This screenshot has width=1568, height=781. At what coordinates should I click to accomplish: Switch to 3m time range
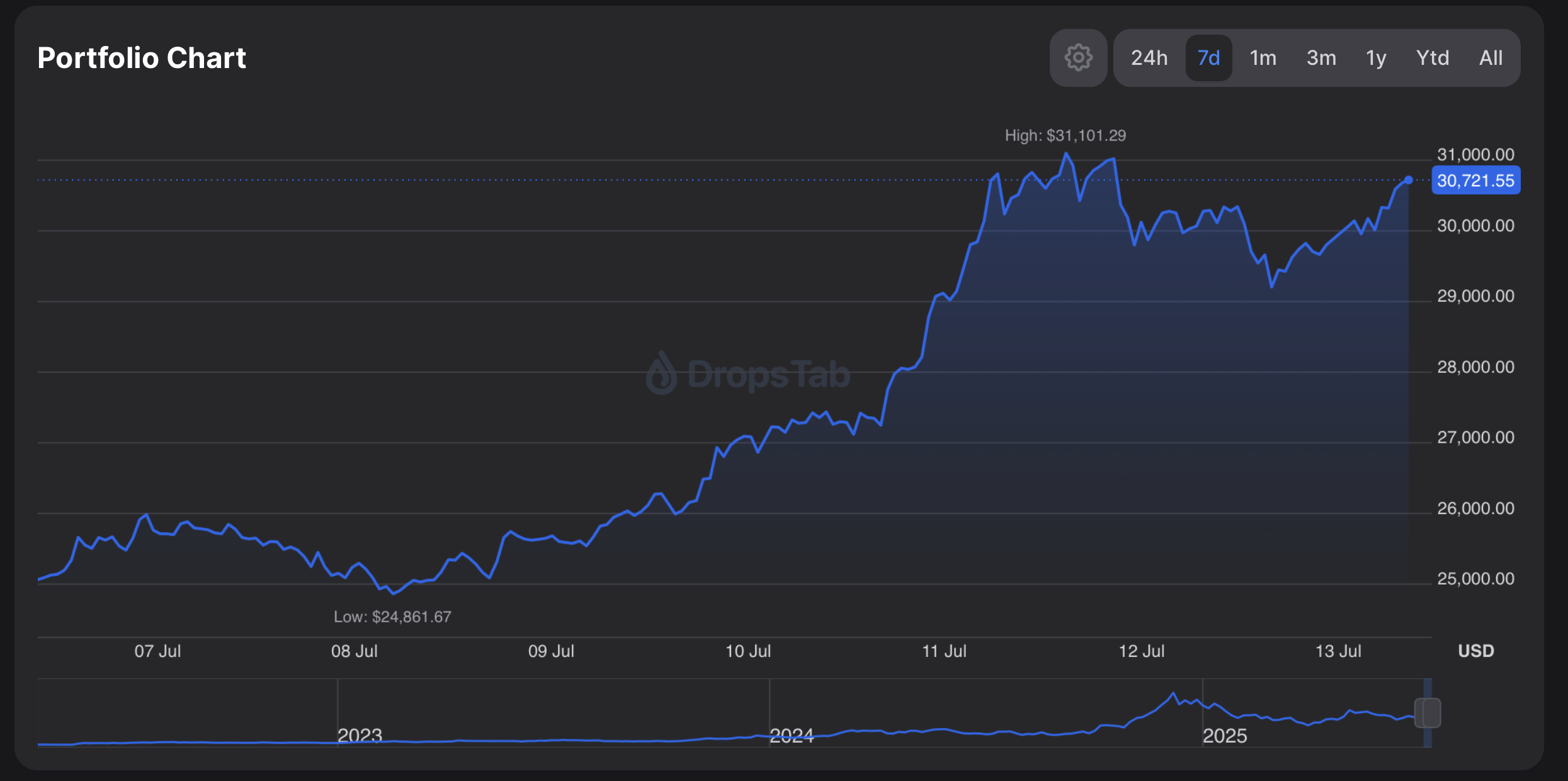[x=1321, y=58]
